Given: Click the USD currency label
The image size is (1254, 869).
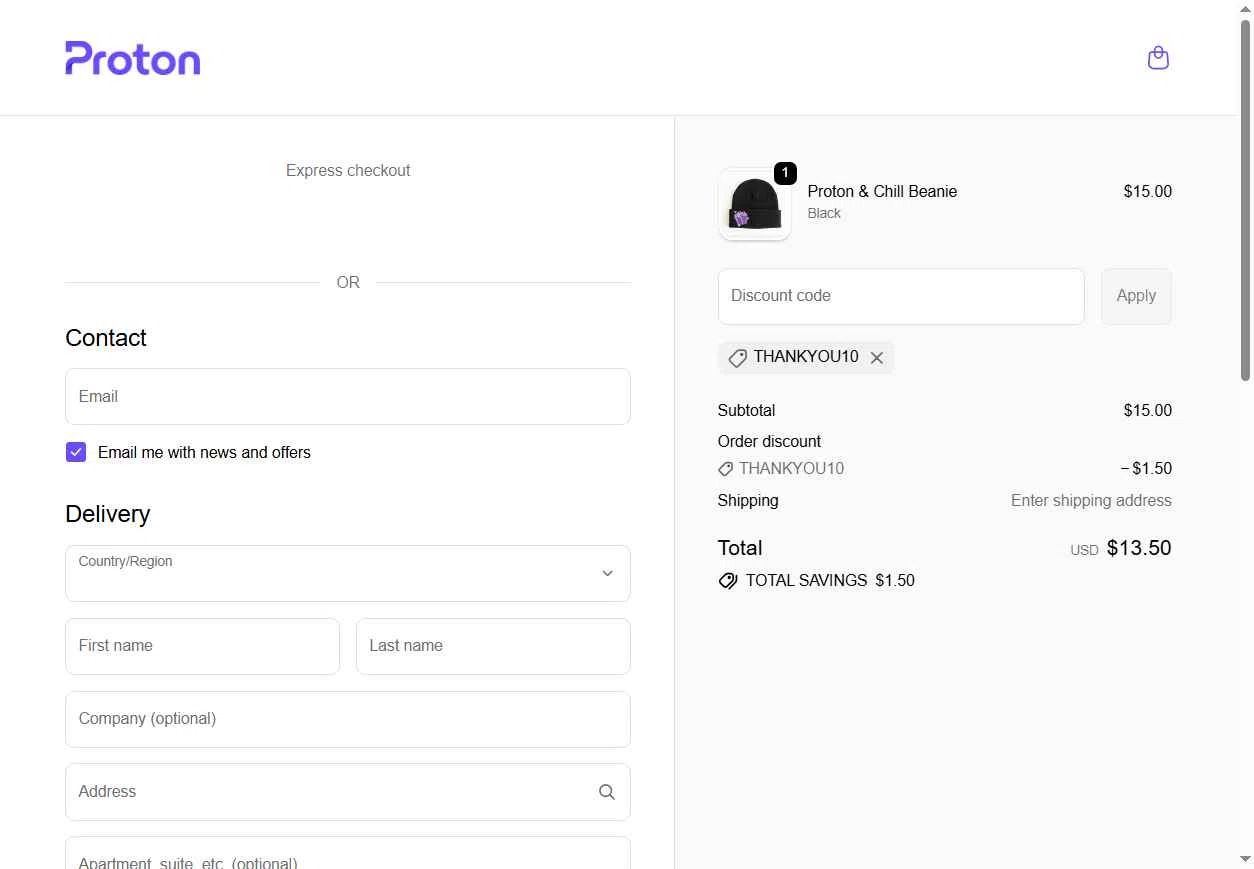Looking at the screenshot, I should pos(1084,550).
